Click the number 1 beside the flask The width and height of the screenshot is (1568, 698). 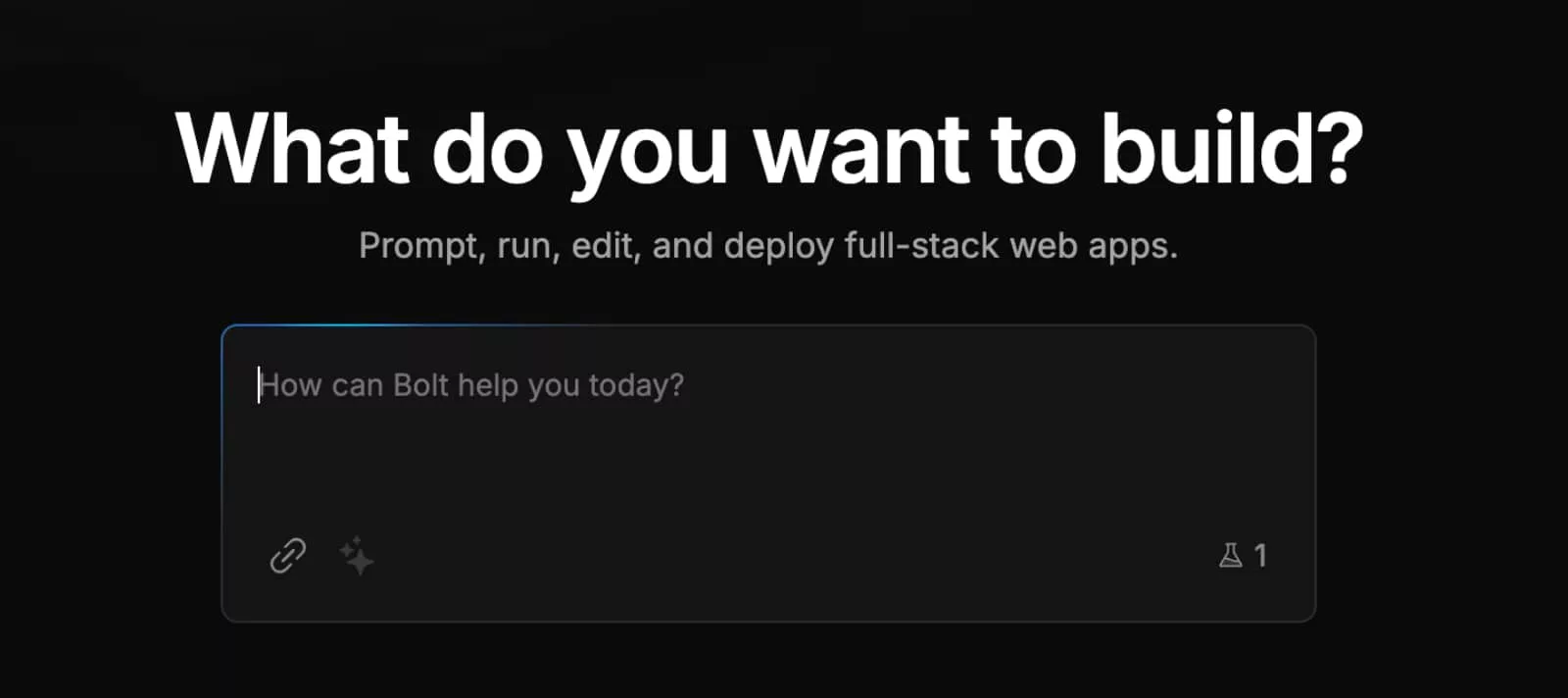tap(1260, 556)
